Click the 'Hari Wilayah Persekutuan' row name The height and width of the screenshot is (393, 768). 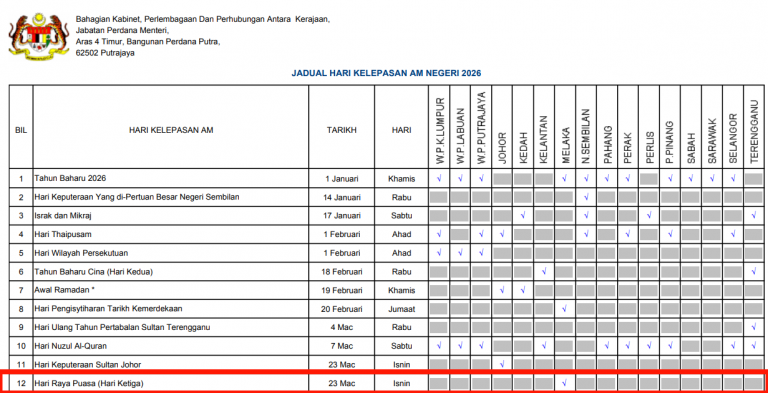tap(81, 253)
